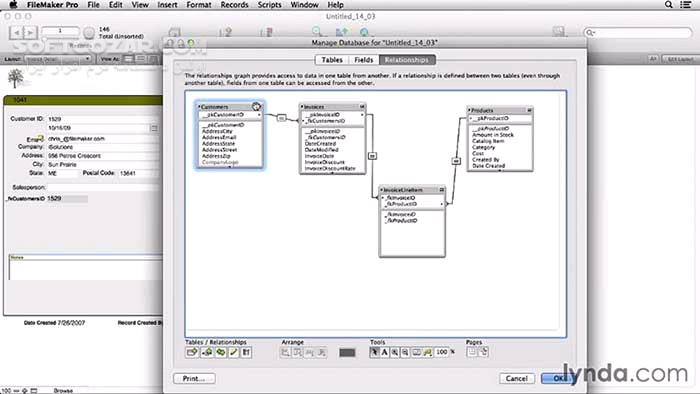Switch to the Fields tab
700x394 pixels.
363,60
